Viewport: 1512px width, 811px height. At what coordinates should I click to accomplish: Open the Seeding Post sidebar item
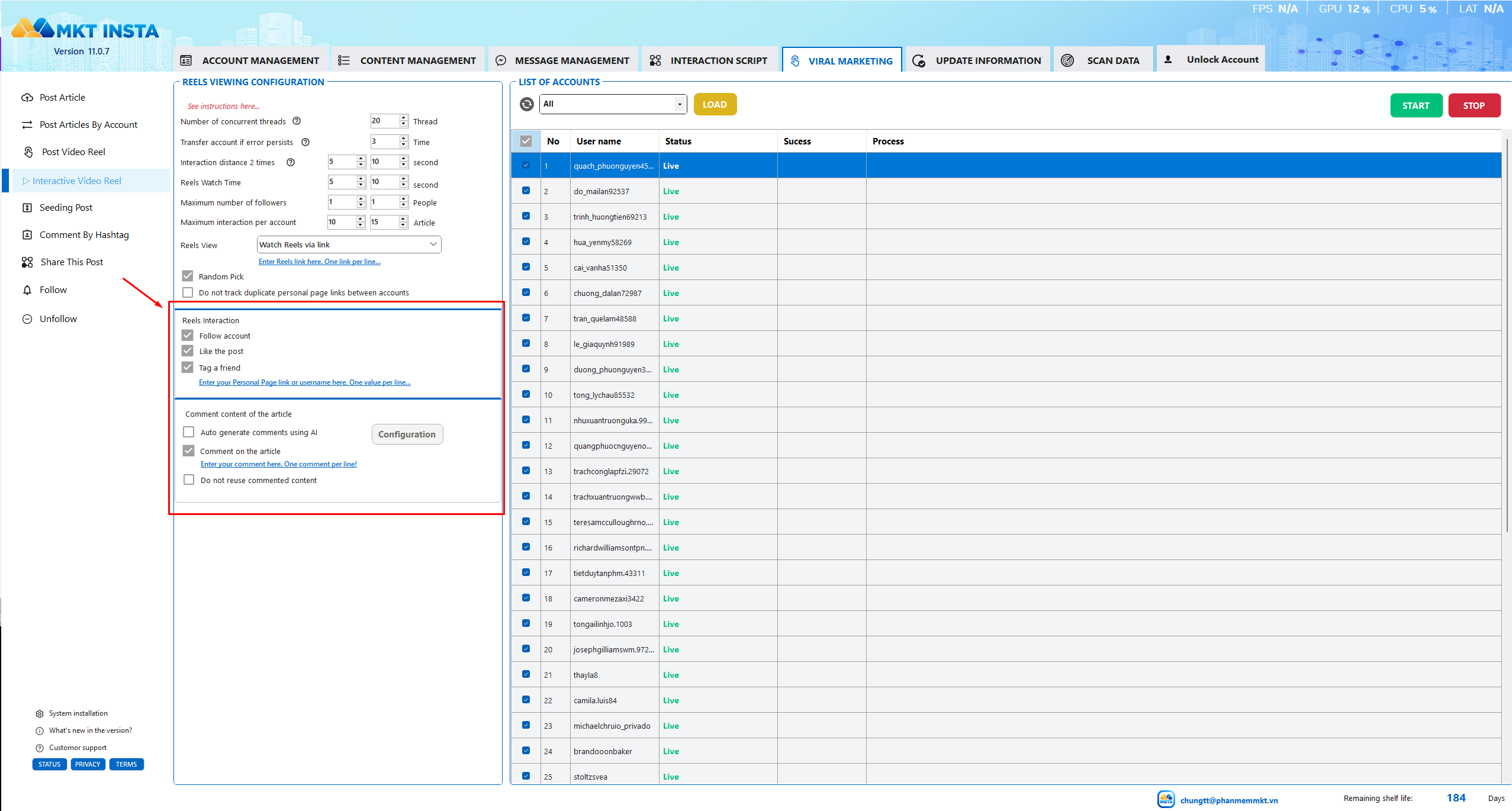[x=66, y=208]
